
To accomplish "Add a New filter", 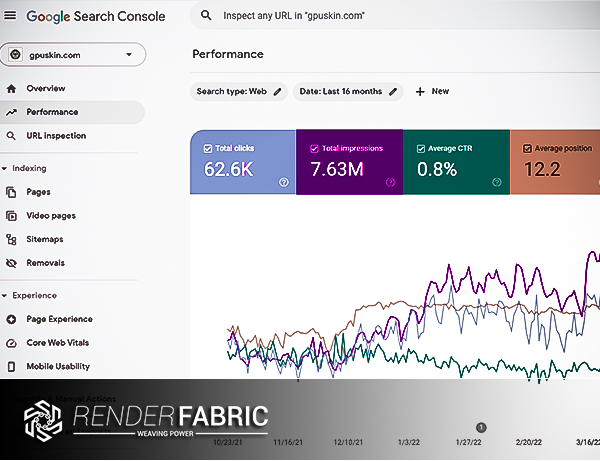I will click(432, 91).
